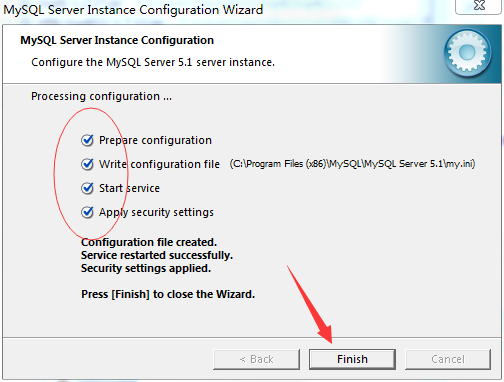Click the Service restarted successfully message
This screenshot has width=504, height=382.
click(x=157, y=255)
